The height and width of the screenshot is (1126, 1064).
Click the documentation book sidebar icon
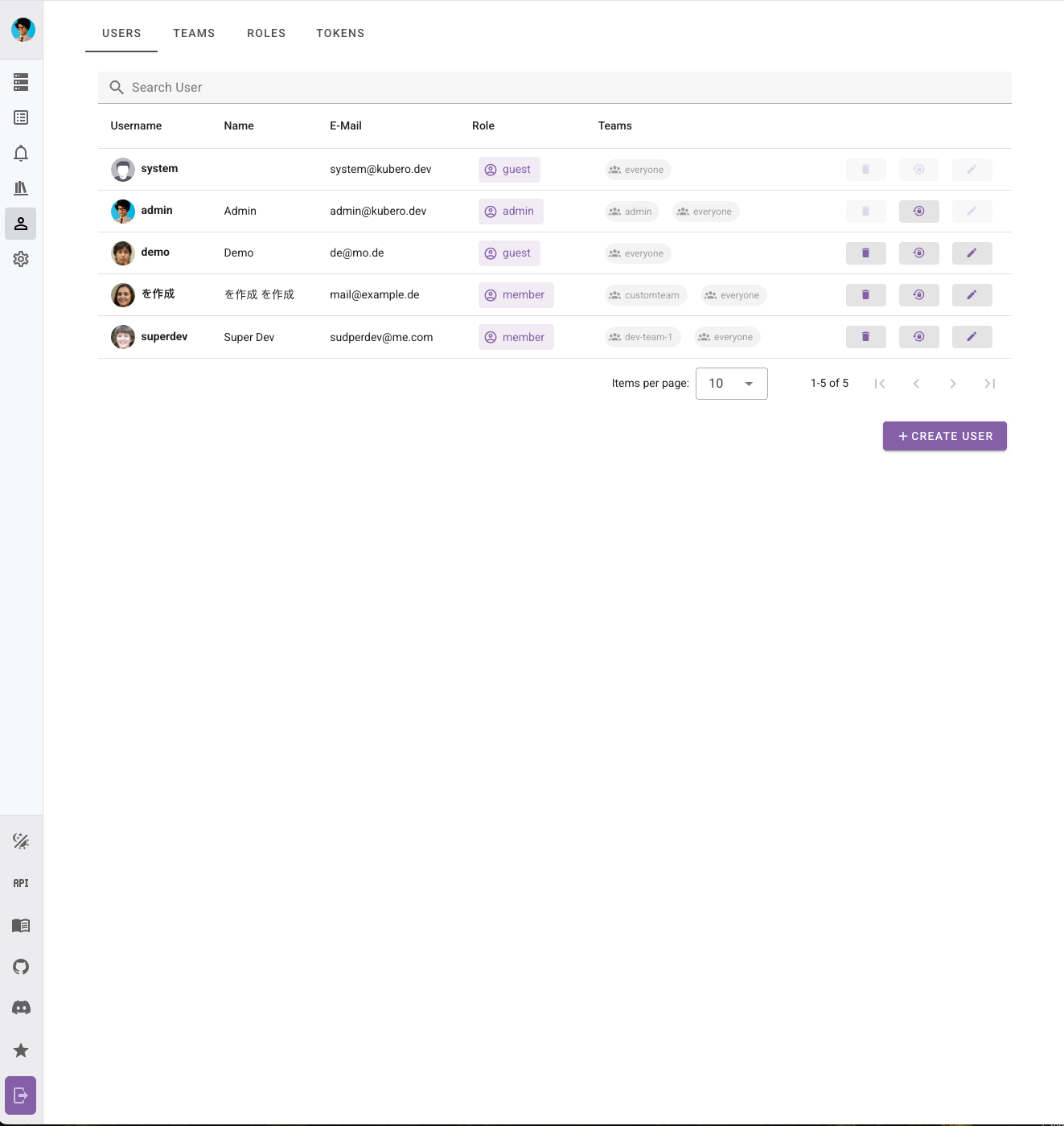click(21, 926)
